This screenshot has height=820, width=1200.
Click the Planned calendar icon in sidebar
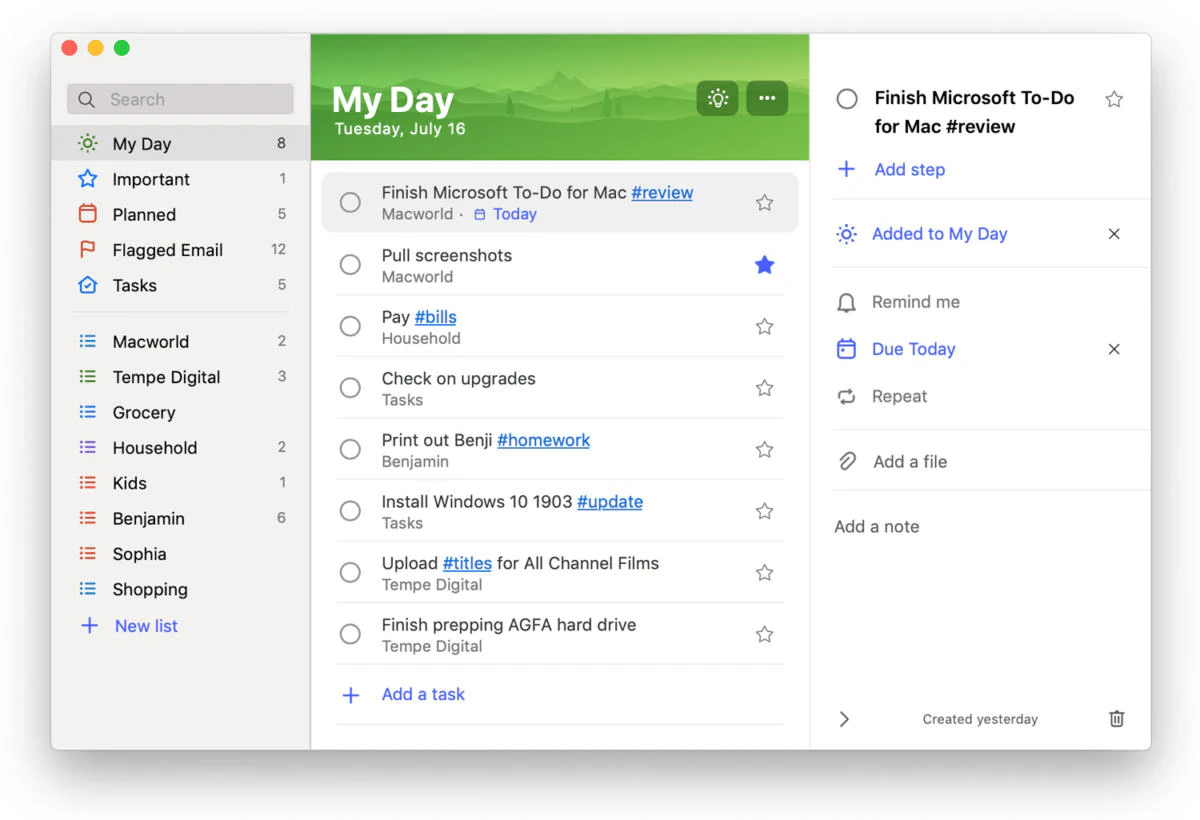click(x=88, y=214)
